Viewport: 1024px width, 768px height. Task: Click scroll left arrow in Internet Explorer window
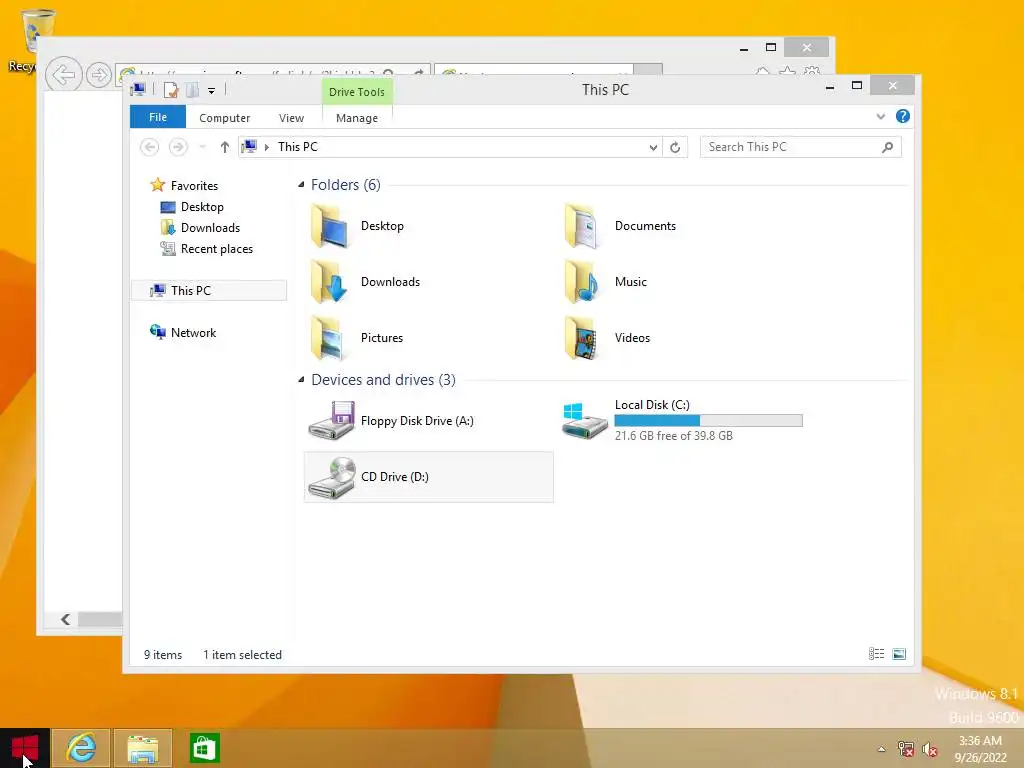pos(65,619)
